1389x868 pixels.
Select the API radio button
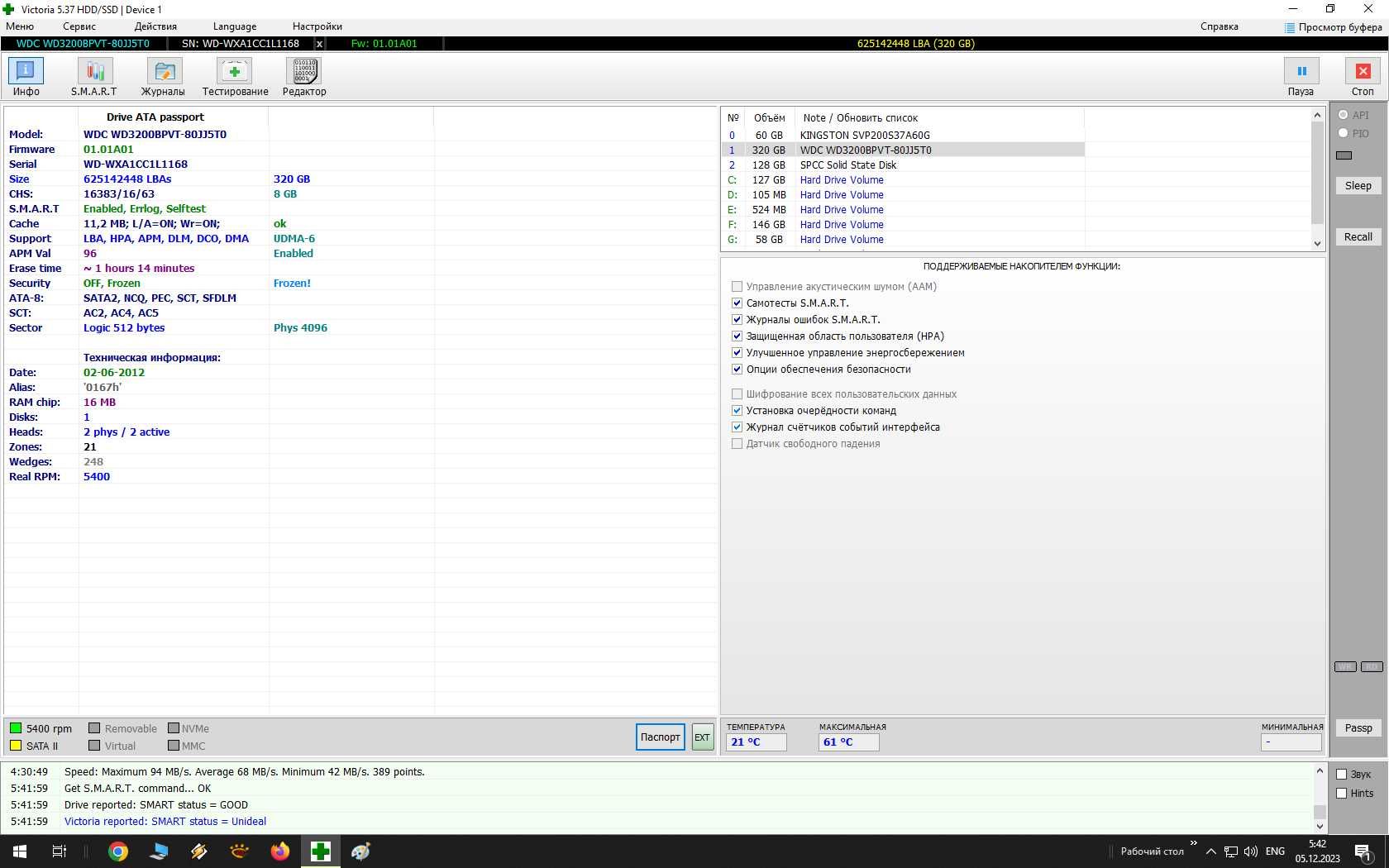(x=1343, y=115)
